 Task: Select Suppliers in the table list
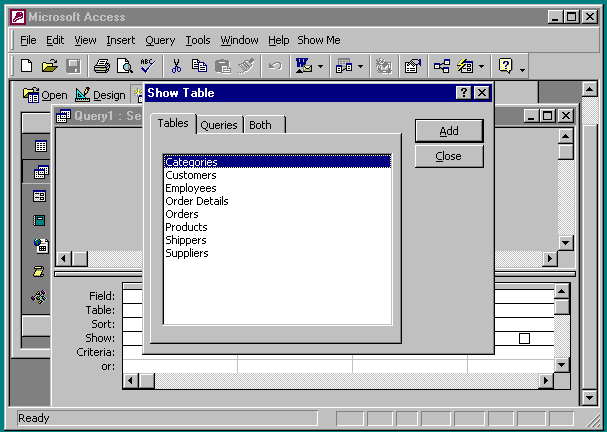277,253
